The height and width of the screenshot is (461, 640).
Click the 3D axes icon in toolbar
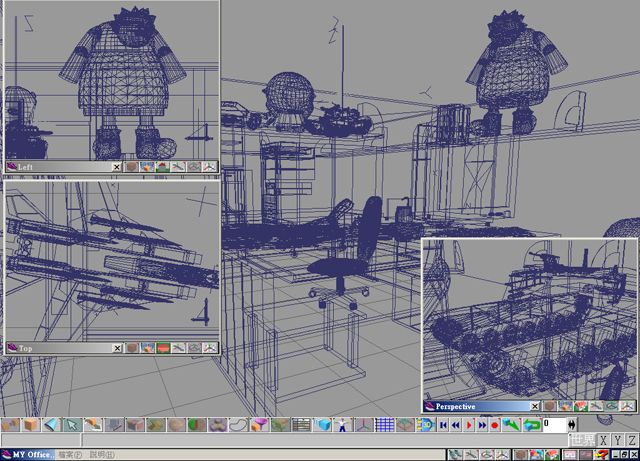pos(363,425)
